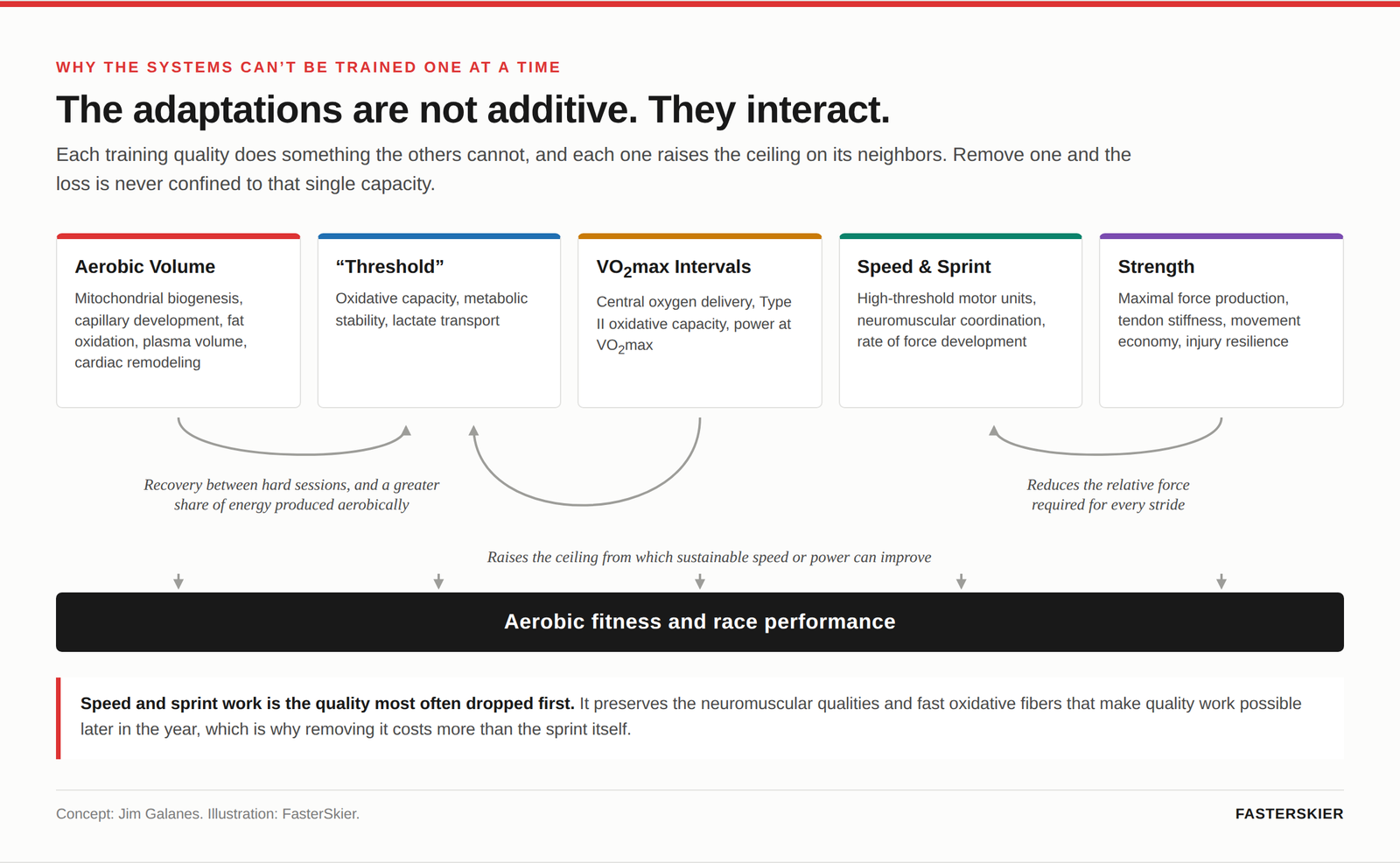Click the down arrow below VO2max Intervals
The width and height of the screenshot is (1400, 863).
[700, 581]
